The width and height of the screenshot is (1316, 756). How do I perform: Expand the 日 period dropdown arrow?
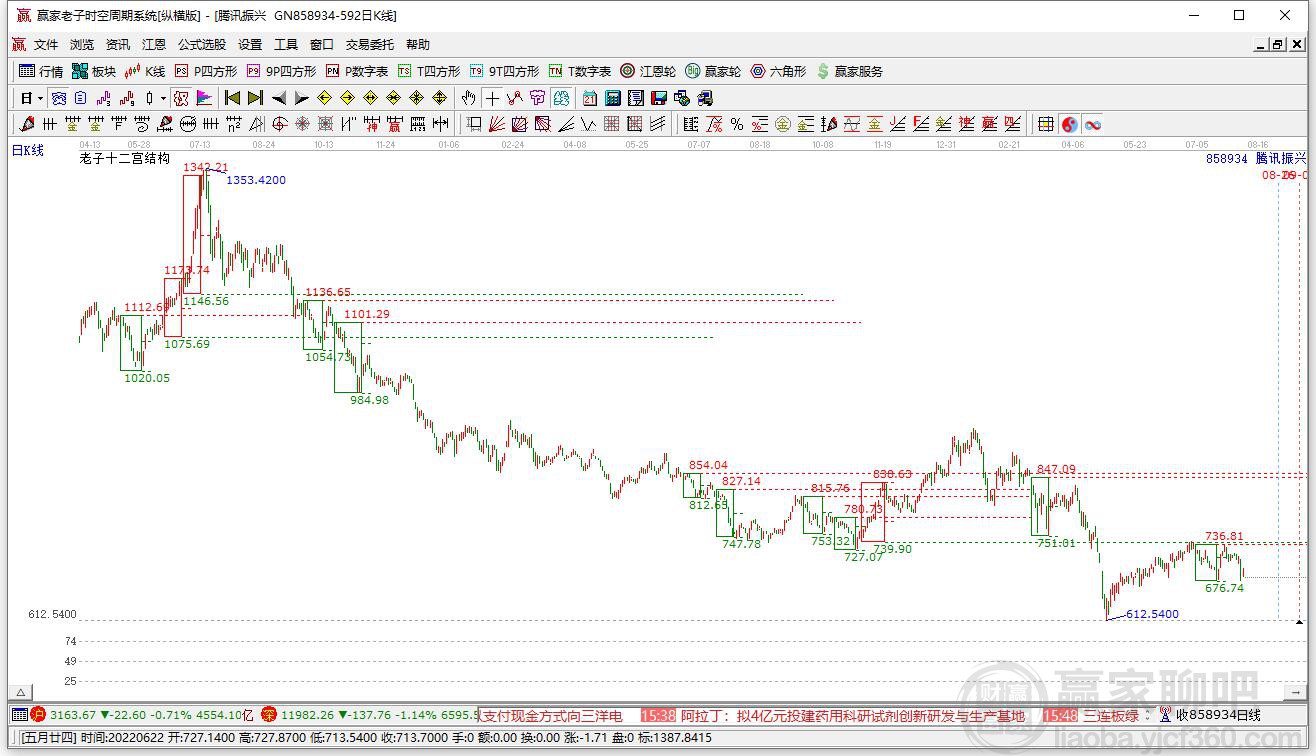39,98
